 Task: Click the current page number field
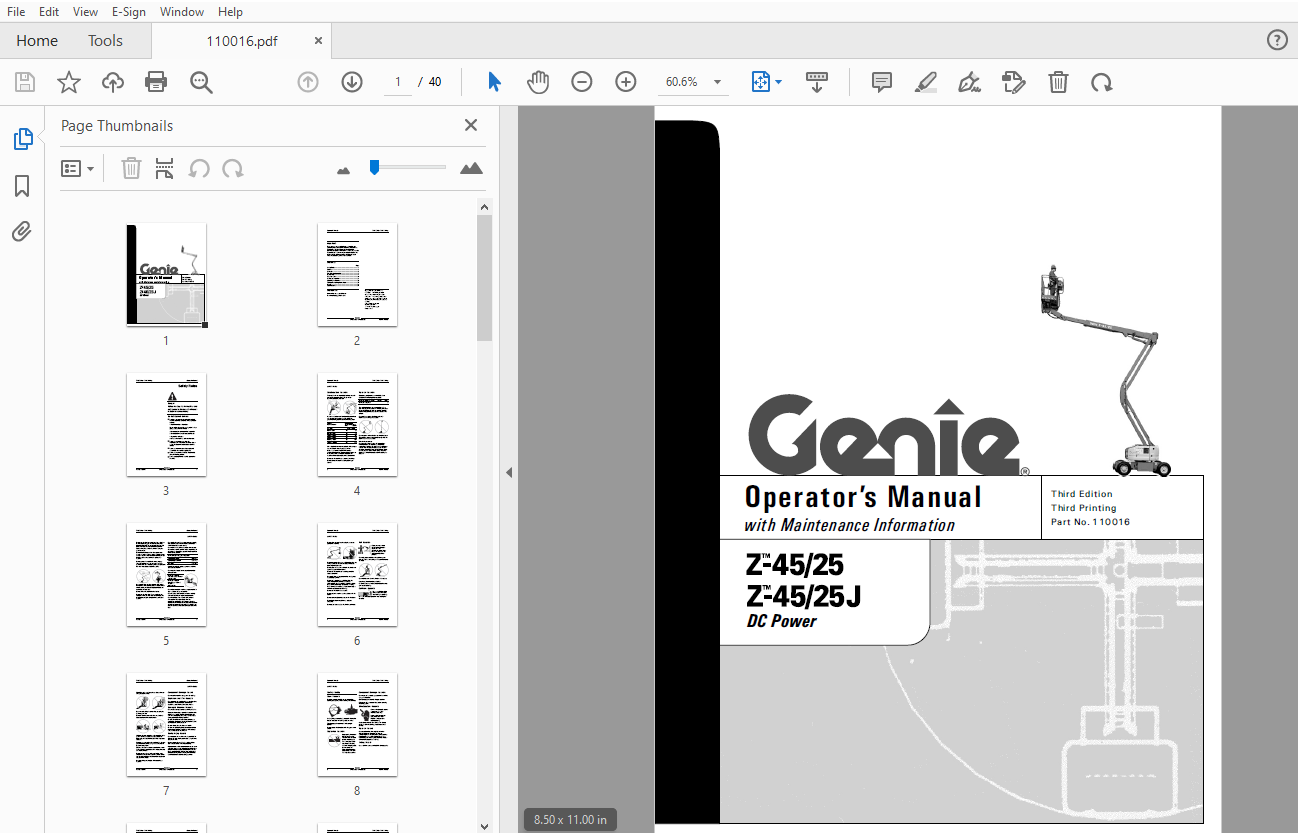[398, 82]
